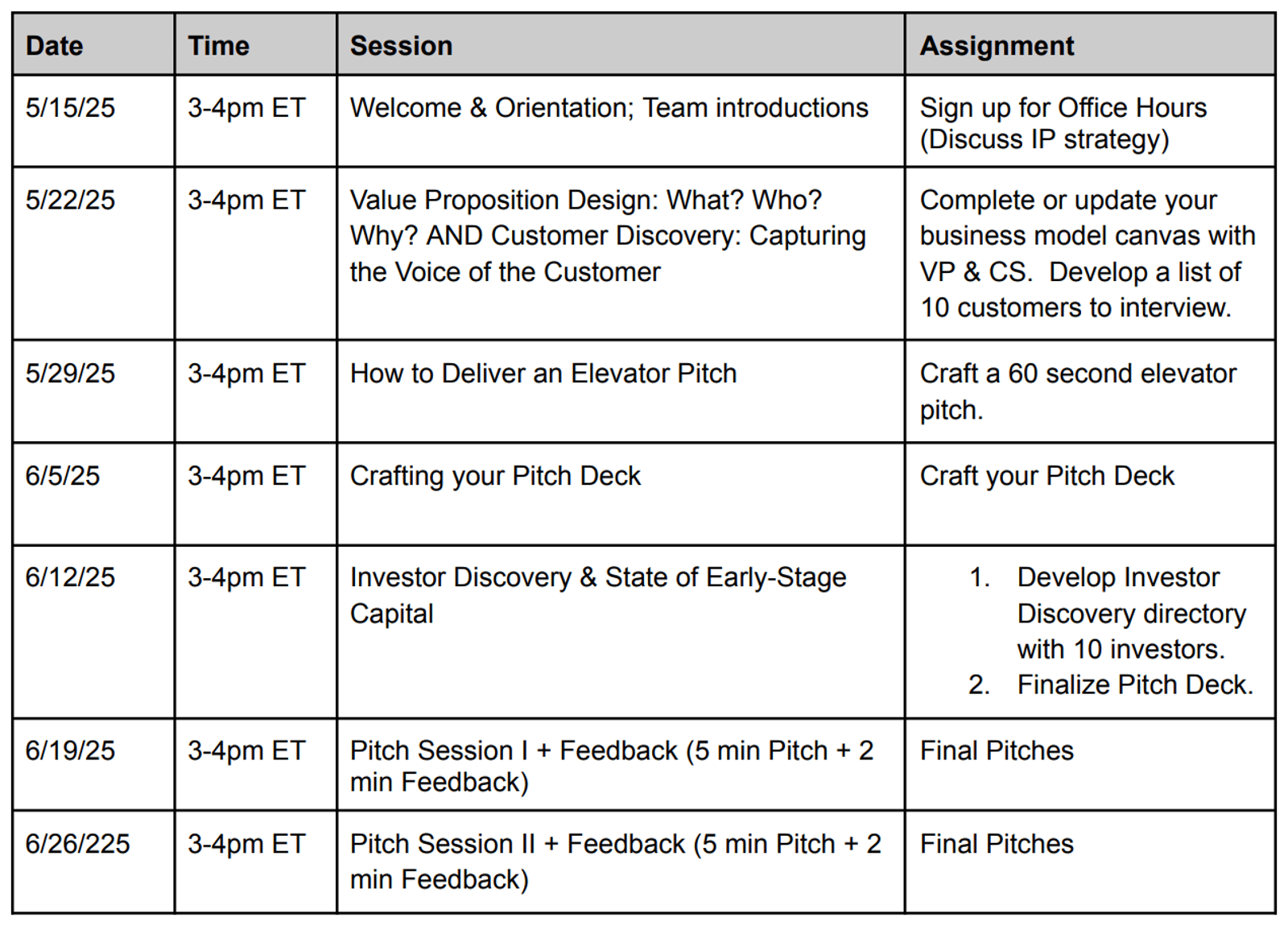Click Finalize Pitch Deck list item

click(x=1111, y=684)
